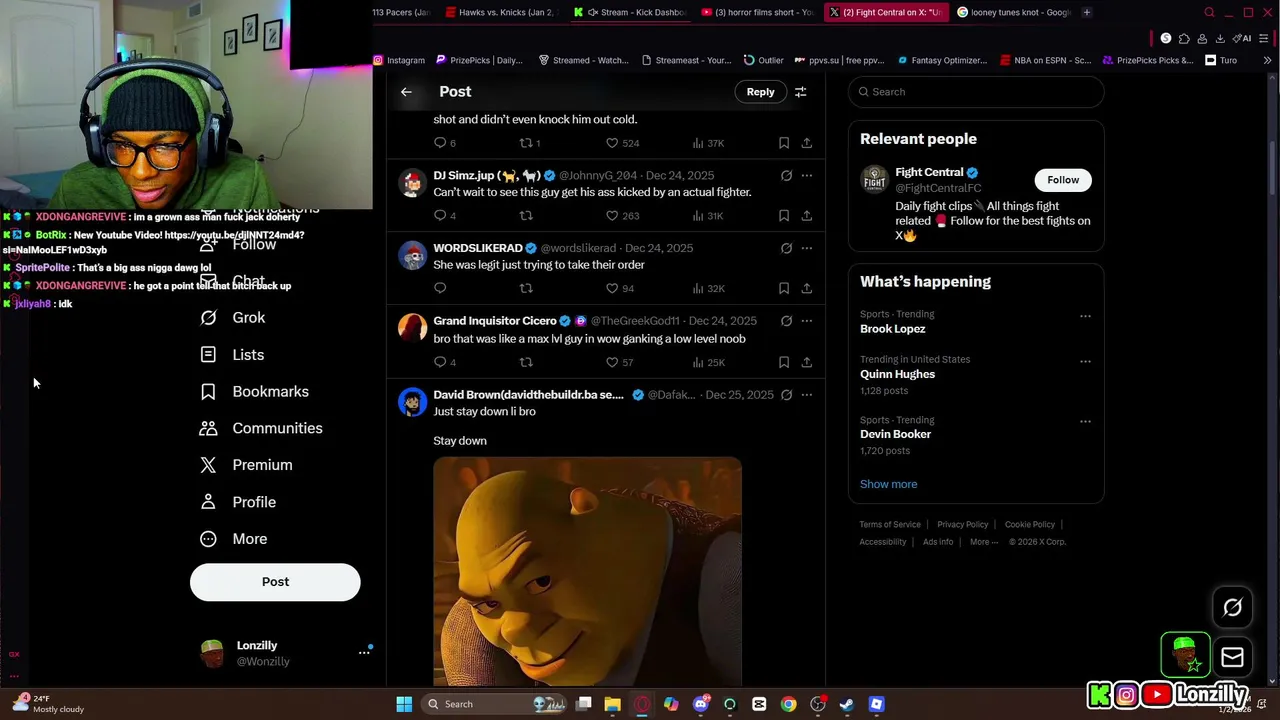Open options for Quinn Hughes trend
Viewport: 1280px width, 720px height.
pos(1085,361)
